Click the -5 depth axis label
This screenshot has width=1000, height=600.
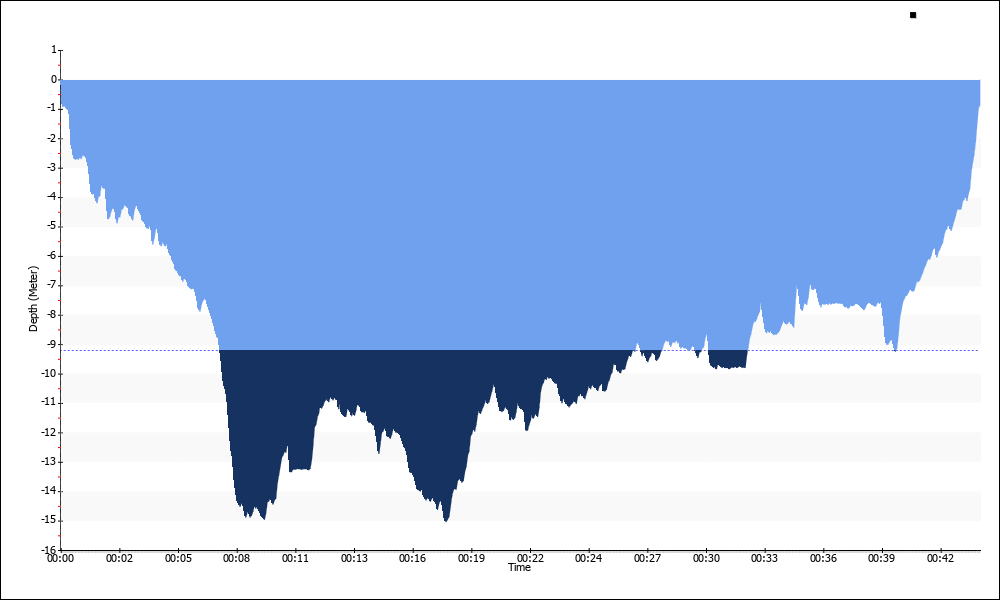(52, 226)
